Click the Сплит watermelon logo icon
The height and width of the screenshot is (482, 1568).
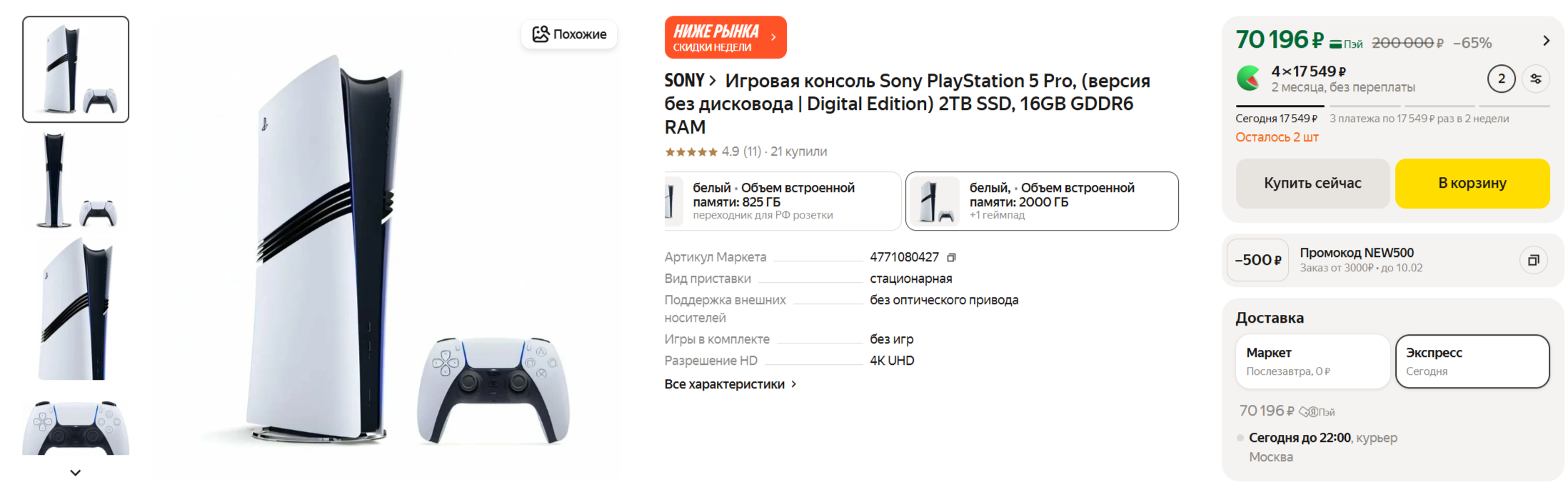pyautogui.click(x=1250, y=78)
